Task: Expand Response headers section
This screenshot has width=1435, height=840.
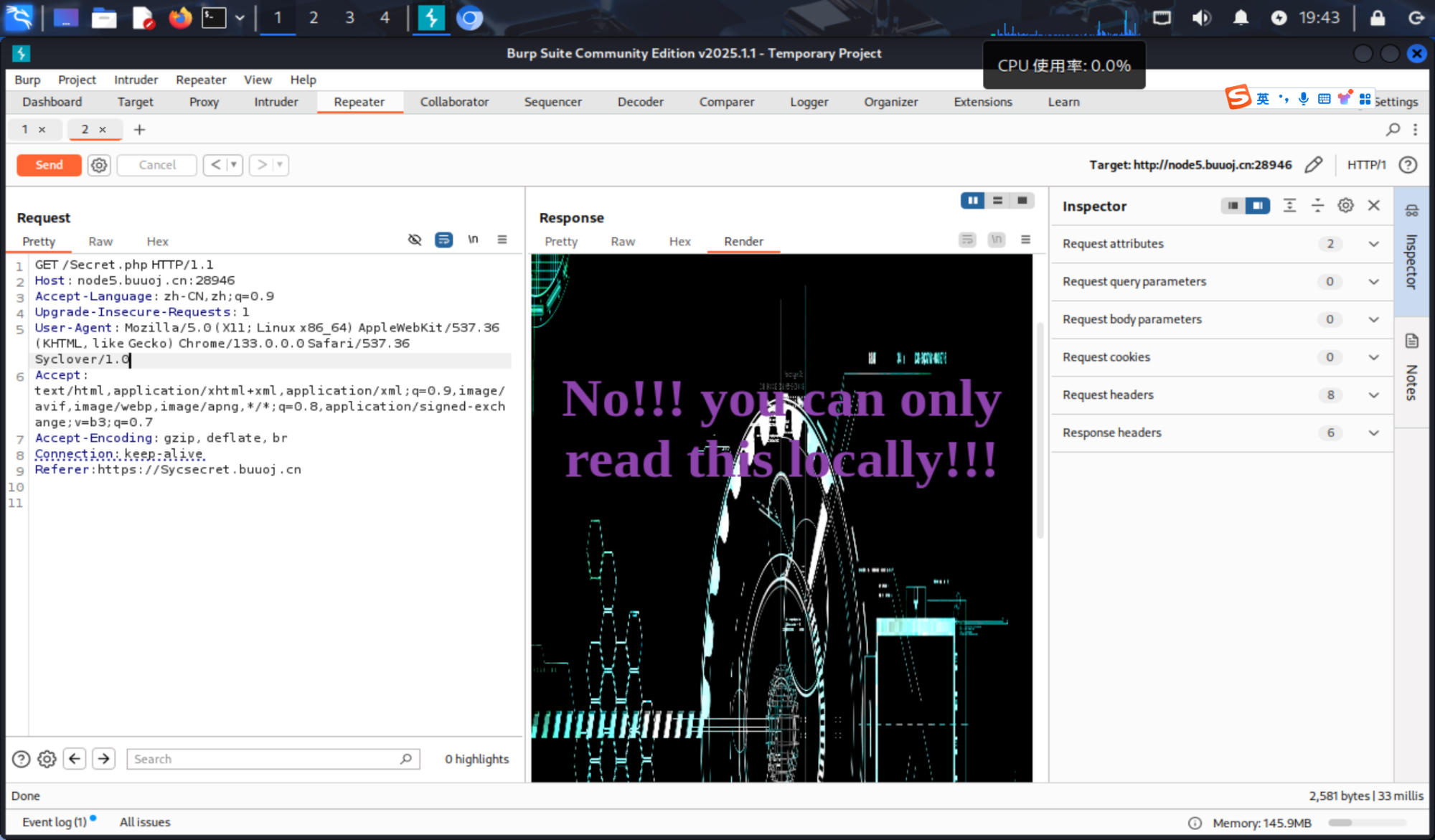Action: click(1373, 433)
